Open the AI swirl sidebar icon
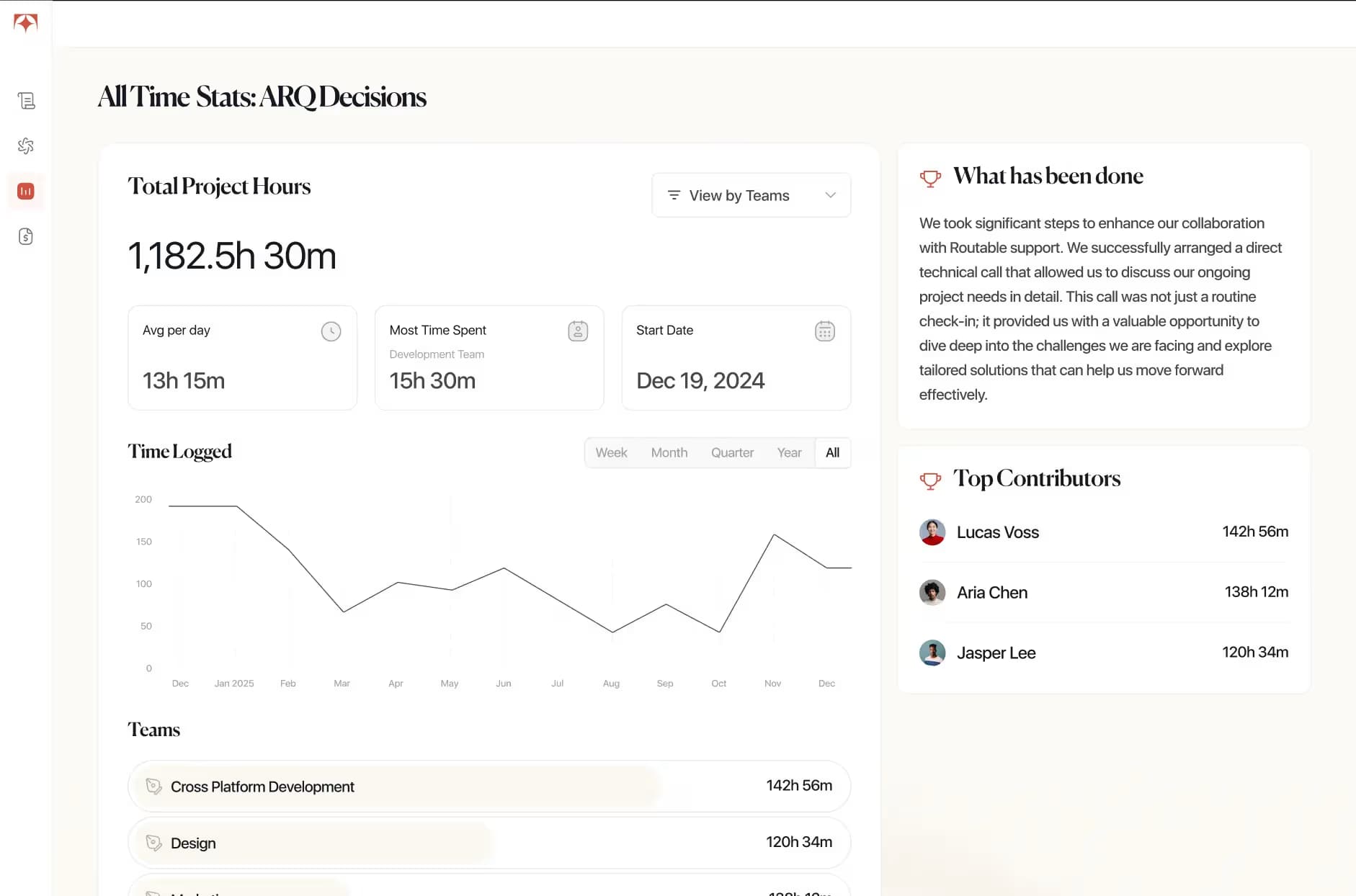Image resolution: width=1356 pixels, height=896 pixels. [26, 146]
